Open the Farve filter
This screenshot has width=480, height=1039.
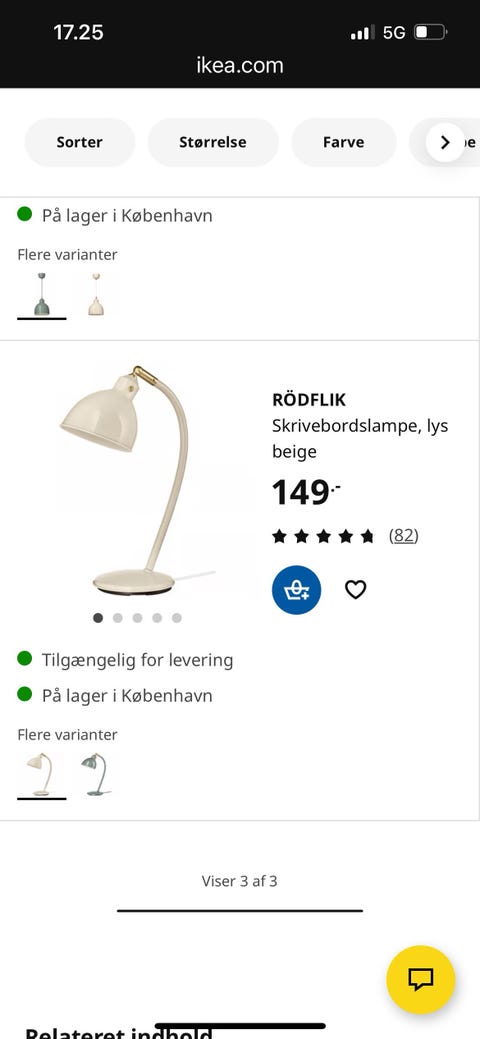tap(343, 142)
